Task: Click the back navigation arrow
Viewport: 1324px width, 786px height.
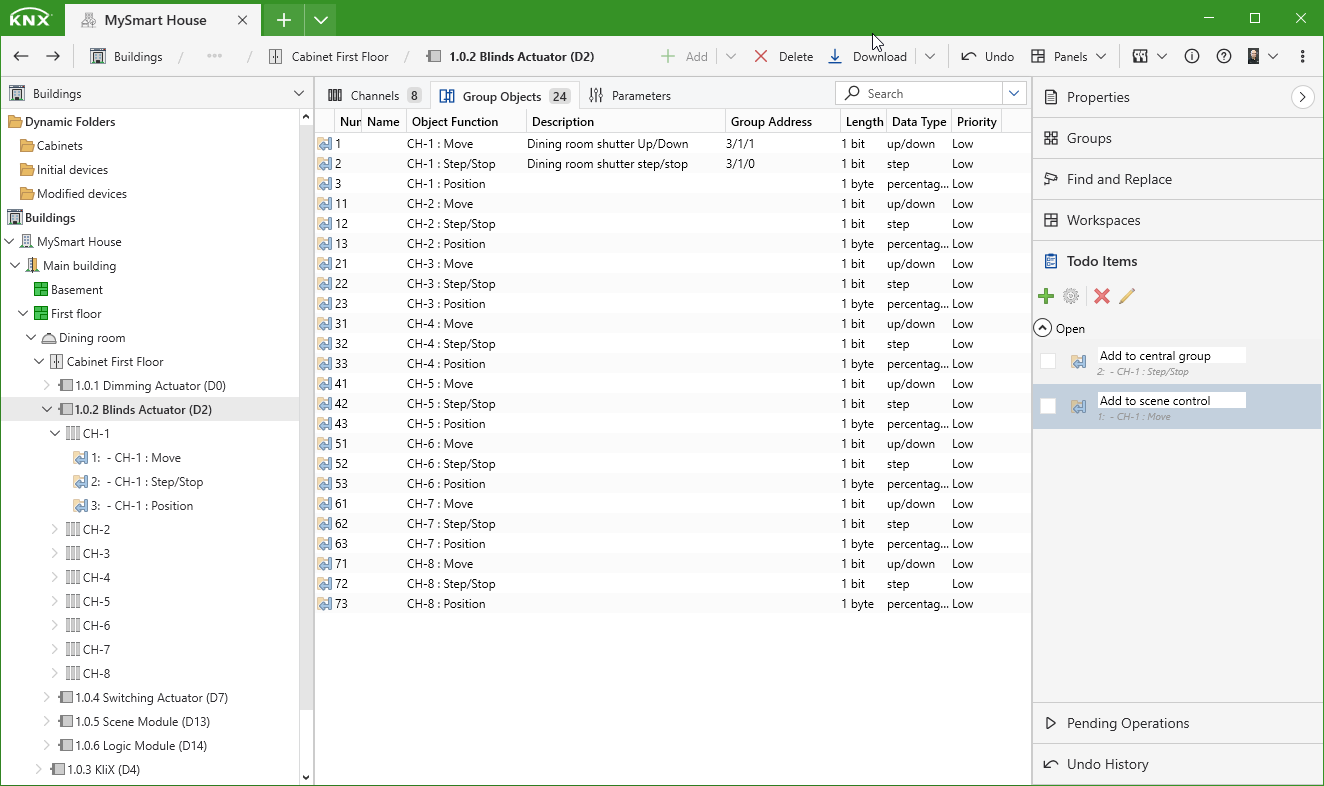Action: (21, 57)
